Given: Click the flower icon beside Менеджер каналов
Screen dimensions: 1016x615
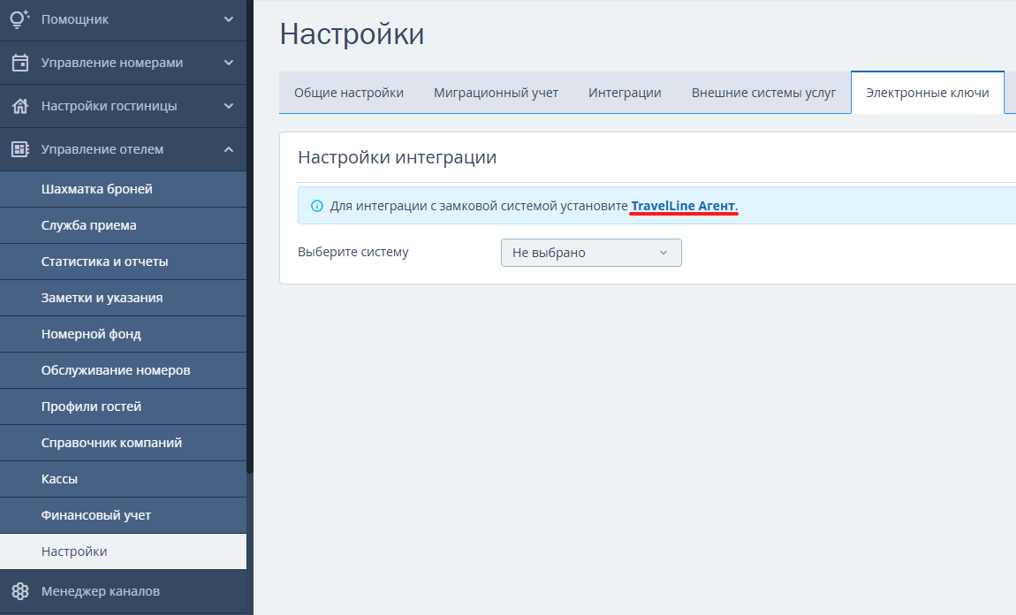Looking at the screenshot, I should (20, 591).
